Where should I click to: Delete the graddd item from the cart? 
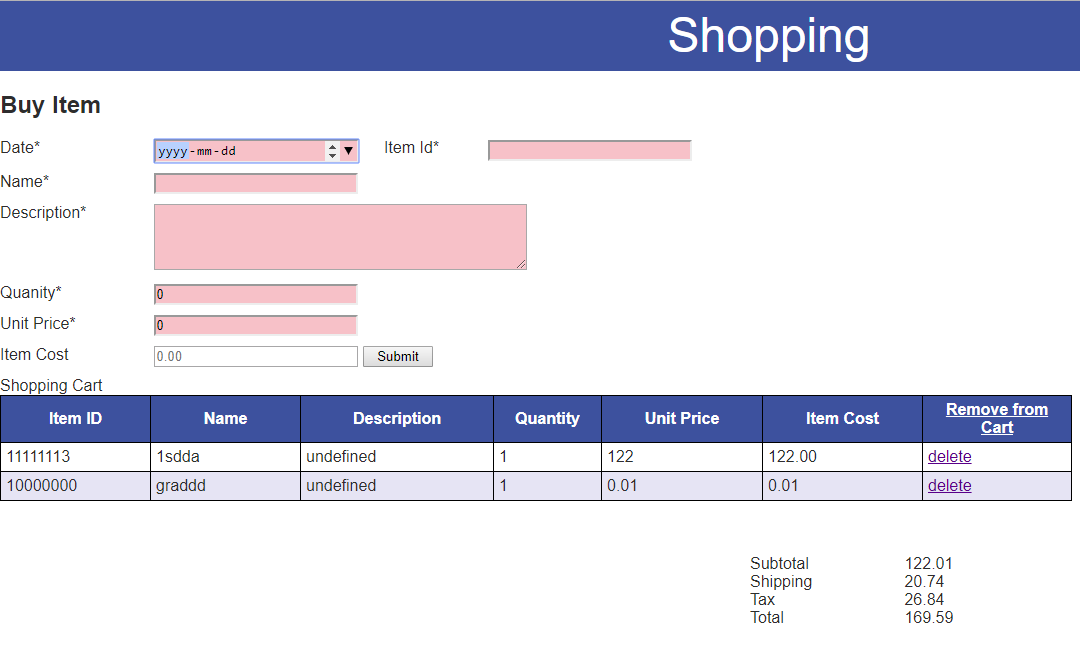coord(949,486)
